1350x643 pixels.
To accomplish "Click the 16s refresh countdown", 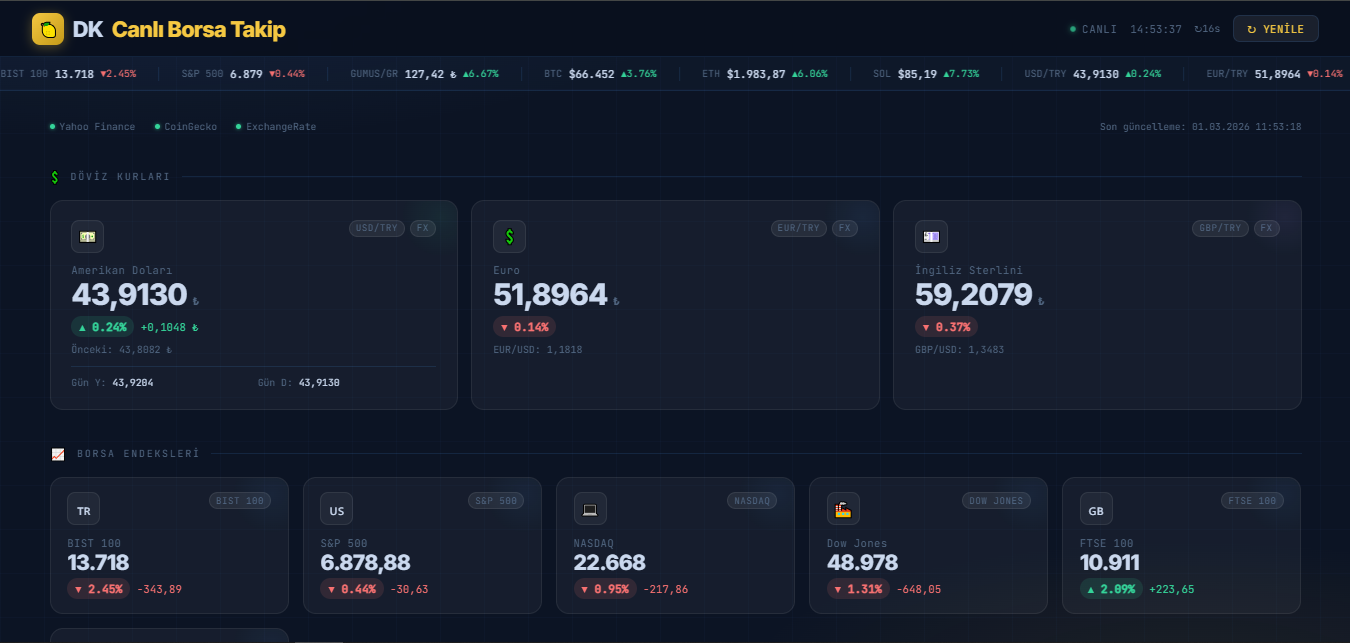I will pos(1207,29).
